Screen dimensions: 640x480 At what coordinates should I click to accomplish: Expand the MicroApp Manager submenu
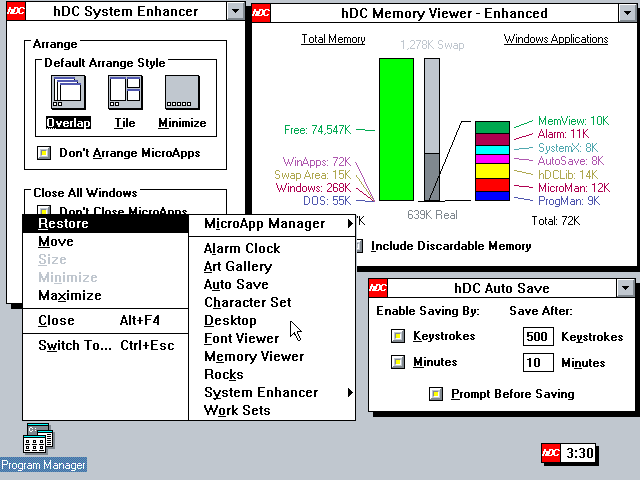pyautogui.click(x=271, y=224)
